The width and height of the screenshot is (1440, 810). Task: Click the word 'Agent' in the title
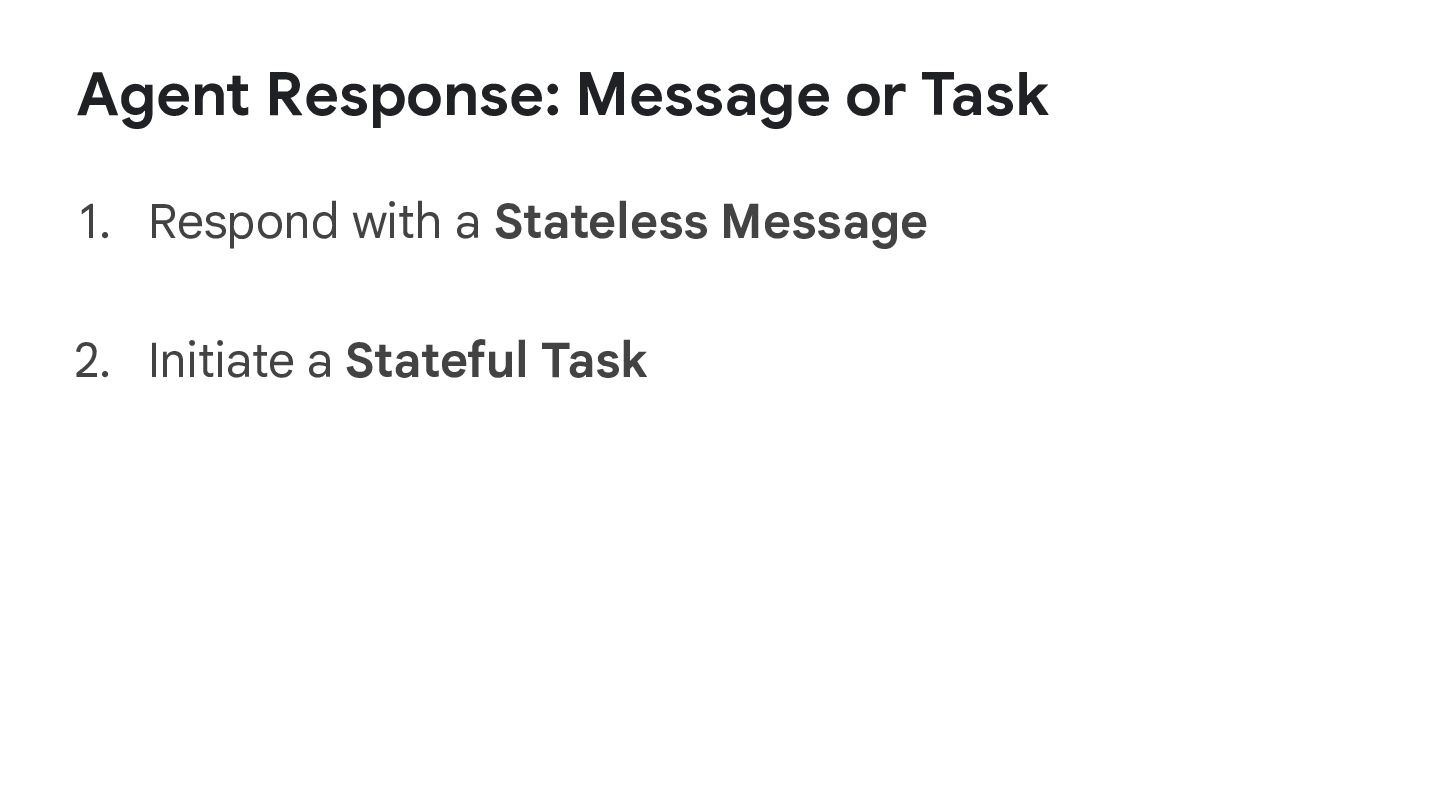[162, 96]
